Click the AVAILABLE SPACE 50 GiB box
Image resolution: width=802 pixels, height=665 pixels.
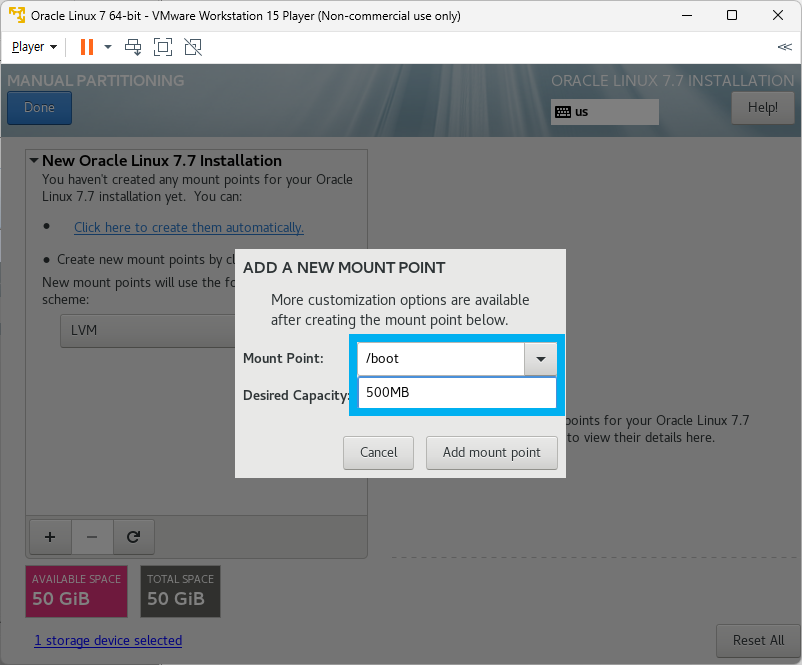click(x=77, y=591)
